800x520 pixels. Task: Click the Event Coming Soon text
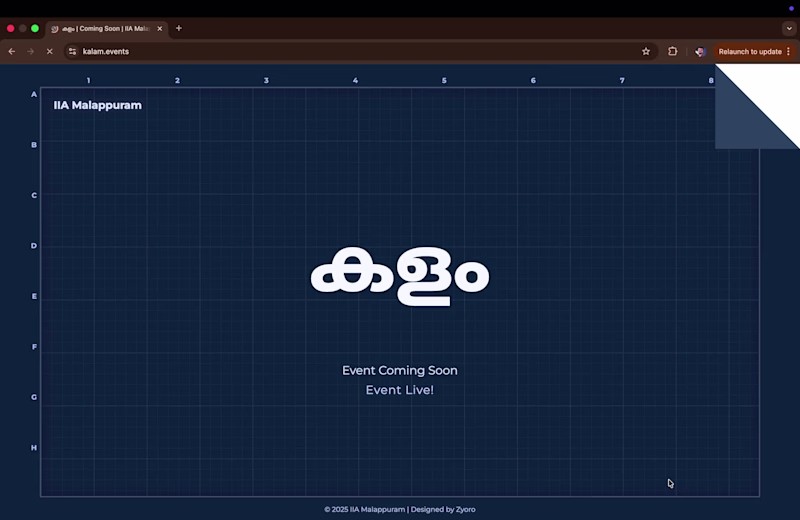pos(400,370)
